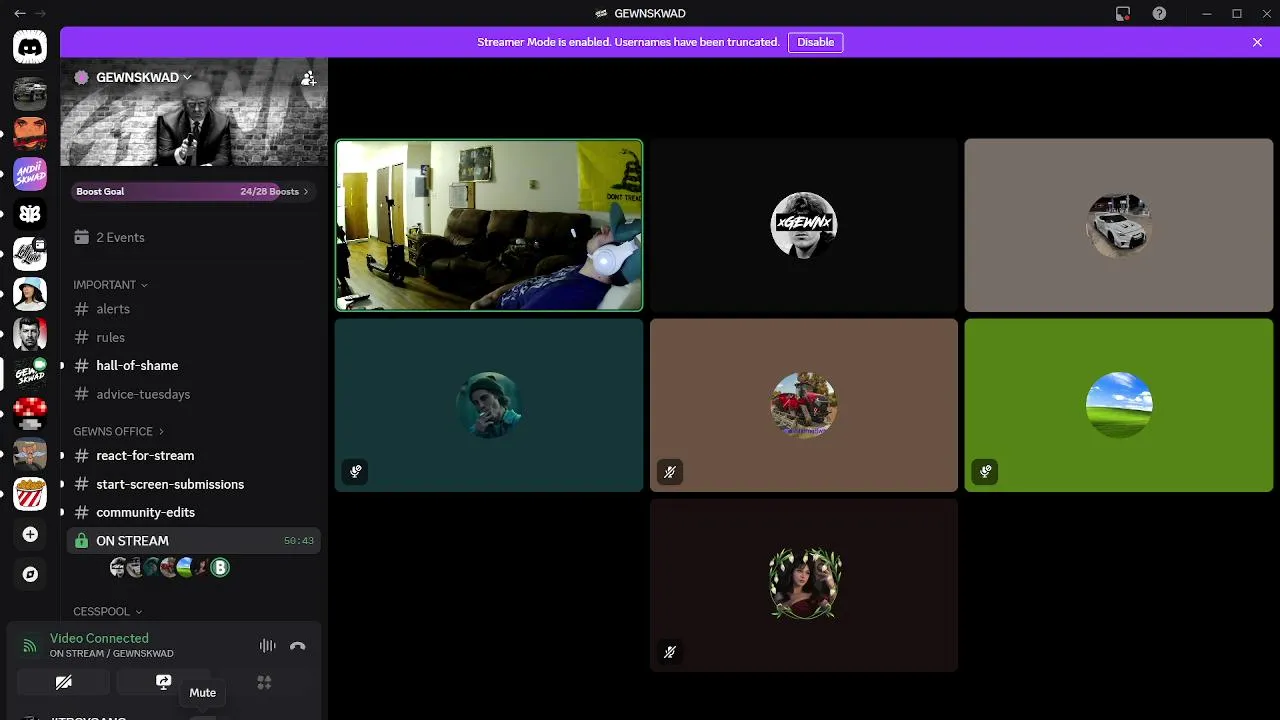Screen dimensions: 1280x720
Task: Open the alerts channel
Action: tap(194, 309)
